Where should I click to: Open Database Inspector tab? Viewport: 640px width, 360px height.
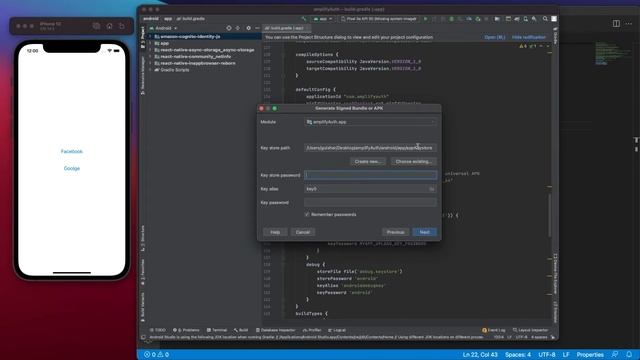276,330
